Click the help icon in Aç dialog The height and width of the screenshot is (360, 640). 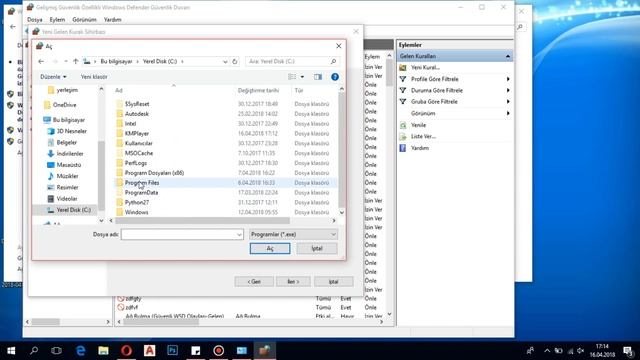coord(335,77)
